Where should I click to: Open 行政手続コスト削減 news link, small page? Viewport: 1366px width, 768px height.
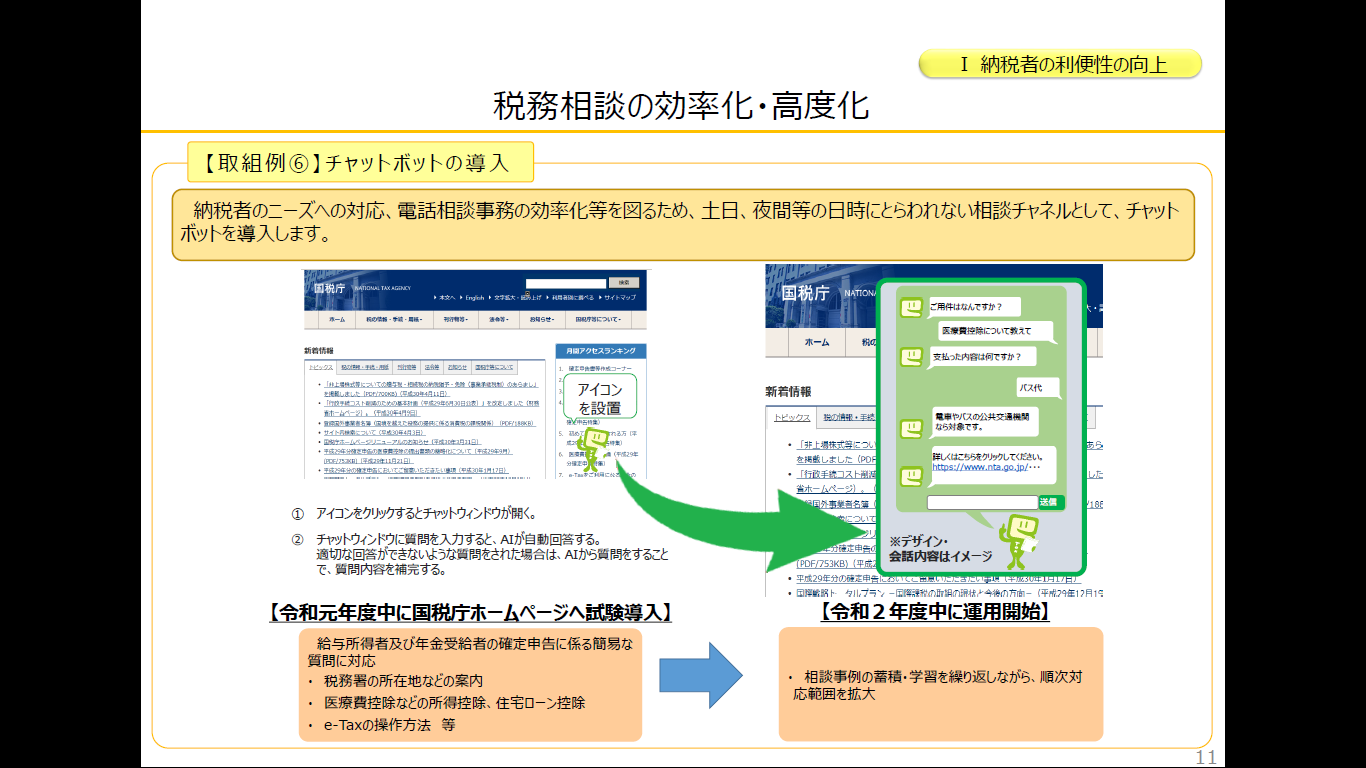[431, 408]
